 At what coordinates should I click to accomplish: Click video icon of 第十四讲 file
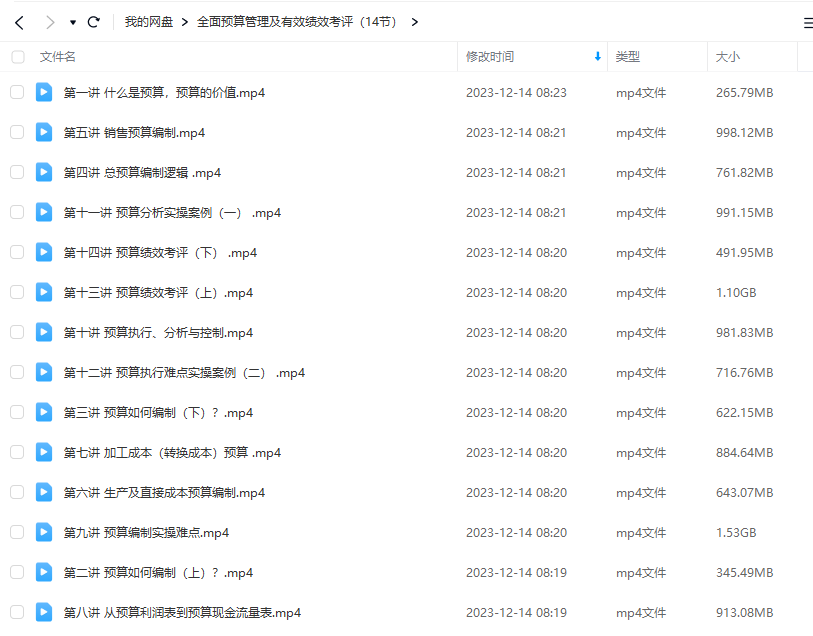click(x=44, y=252)
